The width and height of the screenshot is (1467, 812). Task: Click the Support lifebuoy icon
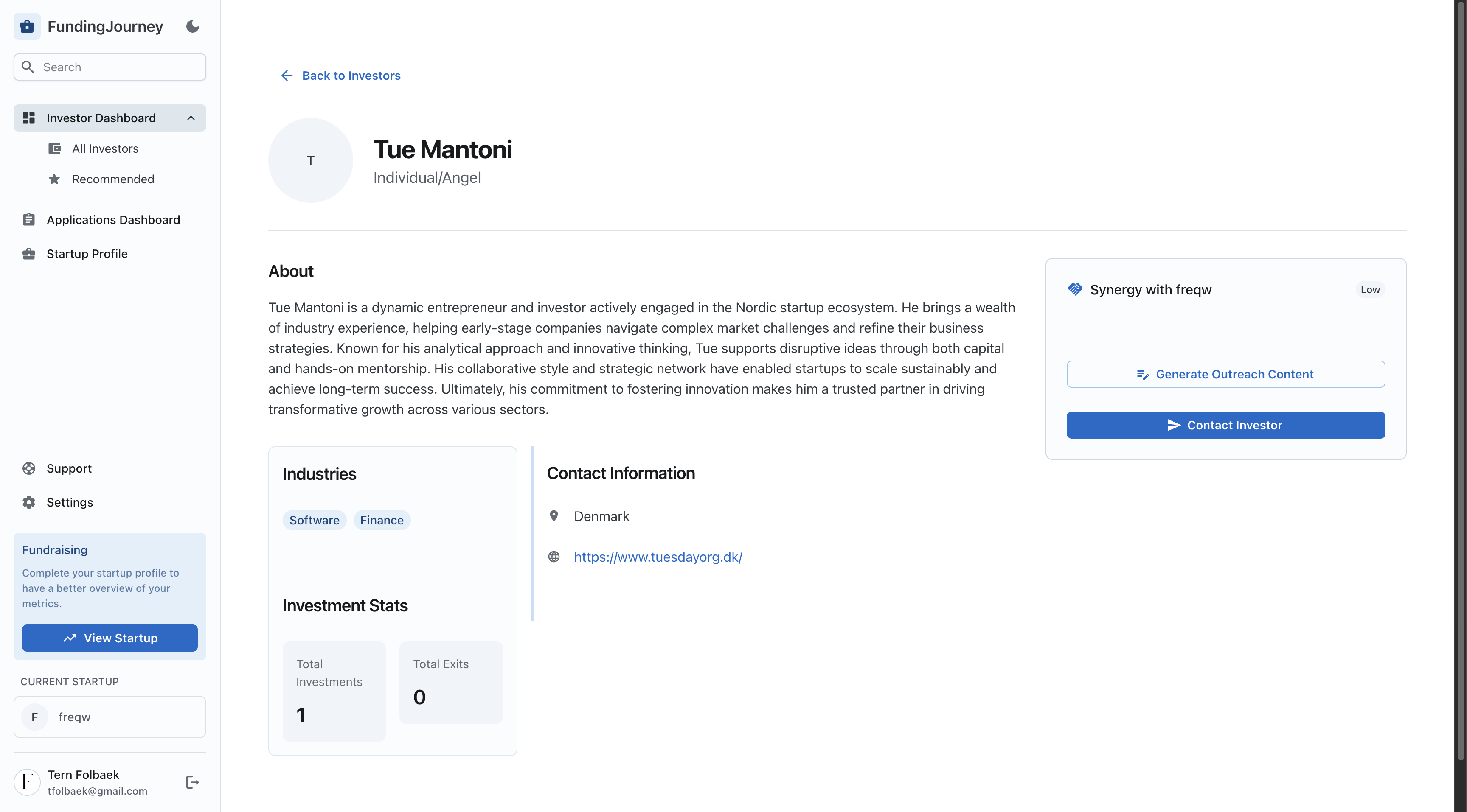click(28, 468)
